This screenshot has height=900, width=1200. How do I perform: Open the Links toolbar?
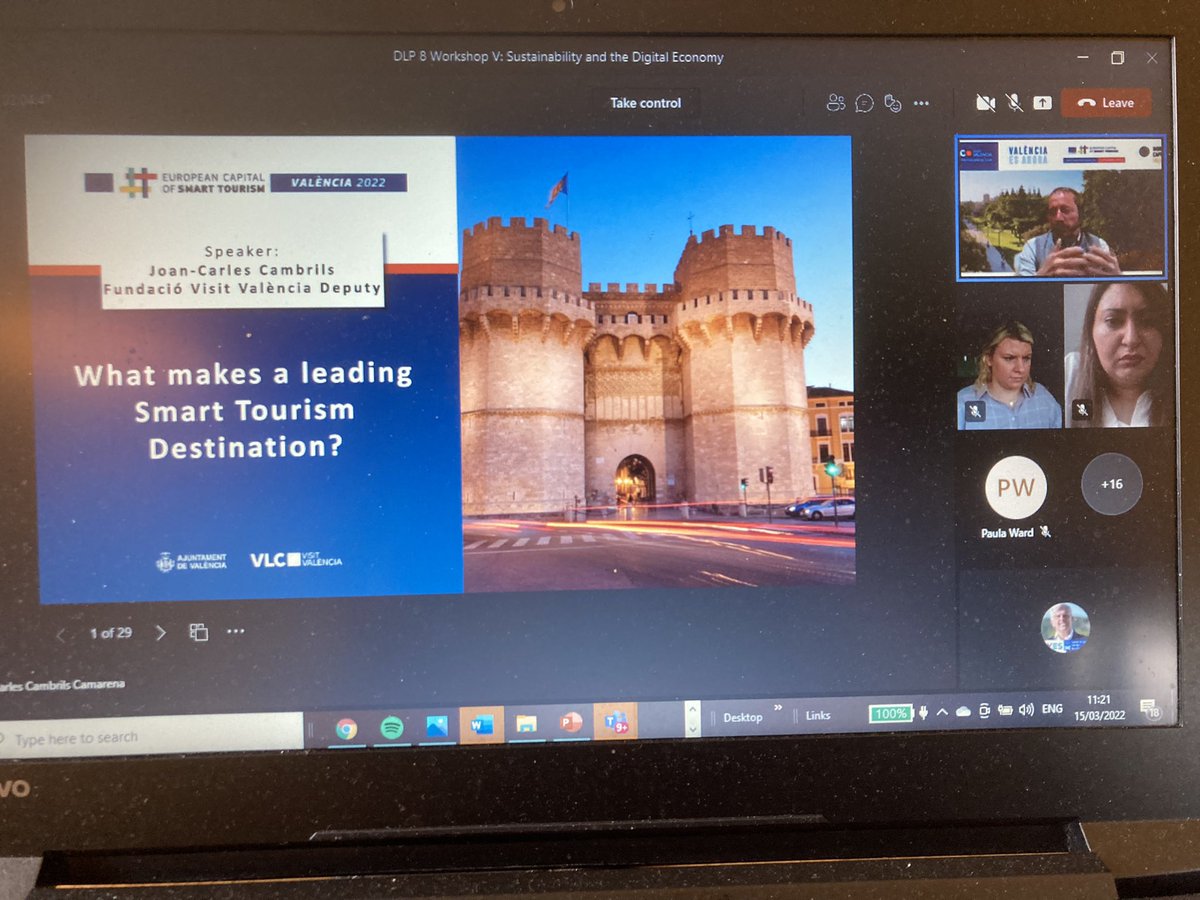click(818, 715)
